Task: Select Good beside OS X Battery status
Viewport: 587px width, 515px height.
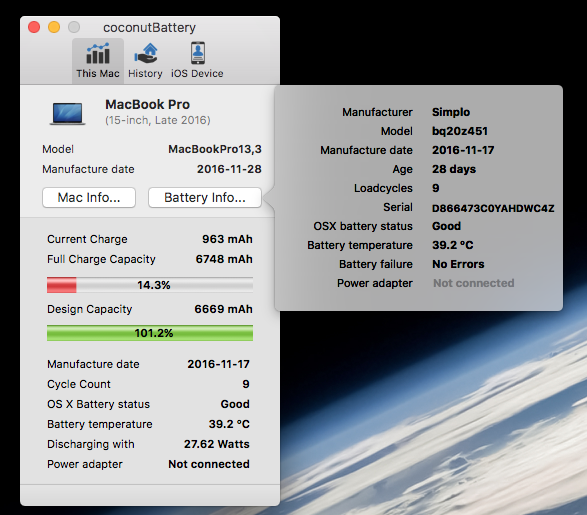Action: [235, 404]
